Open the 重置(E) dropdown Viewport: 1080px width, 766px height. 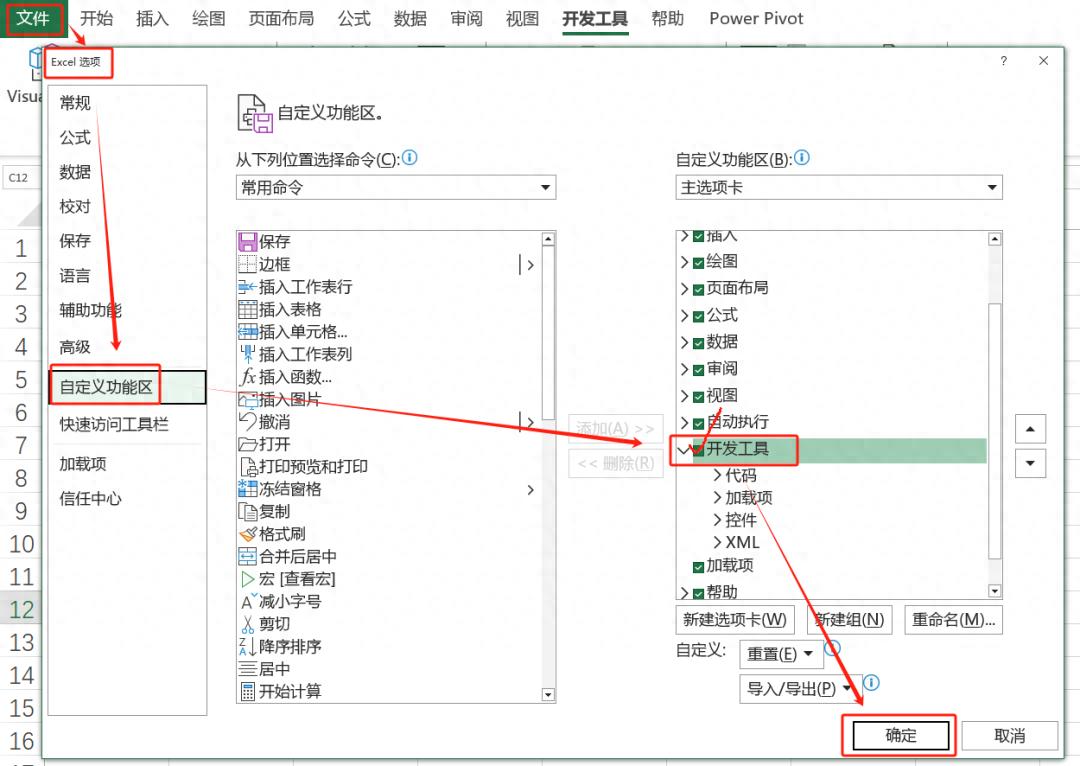(782, 654)
